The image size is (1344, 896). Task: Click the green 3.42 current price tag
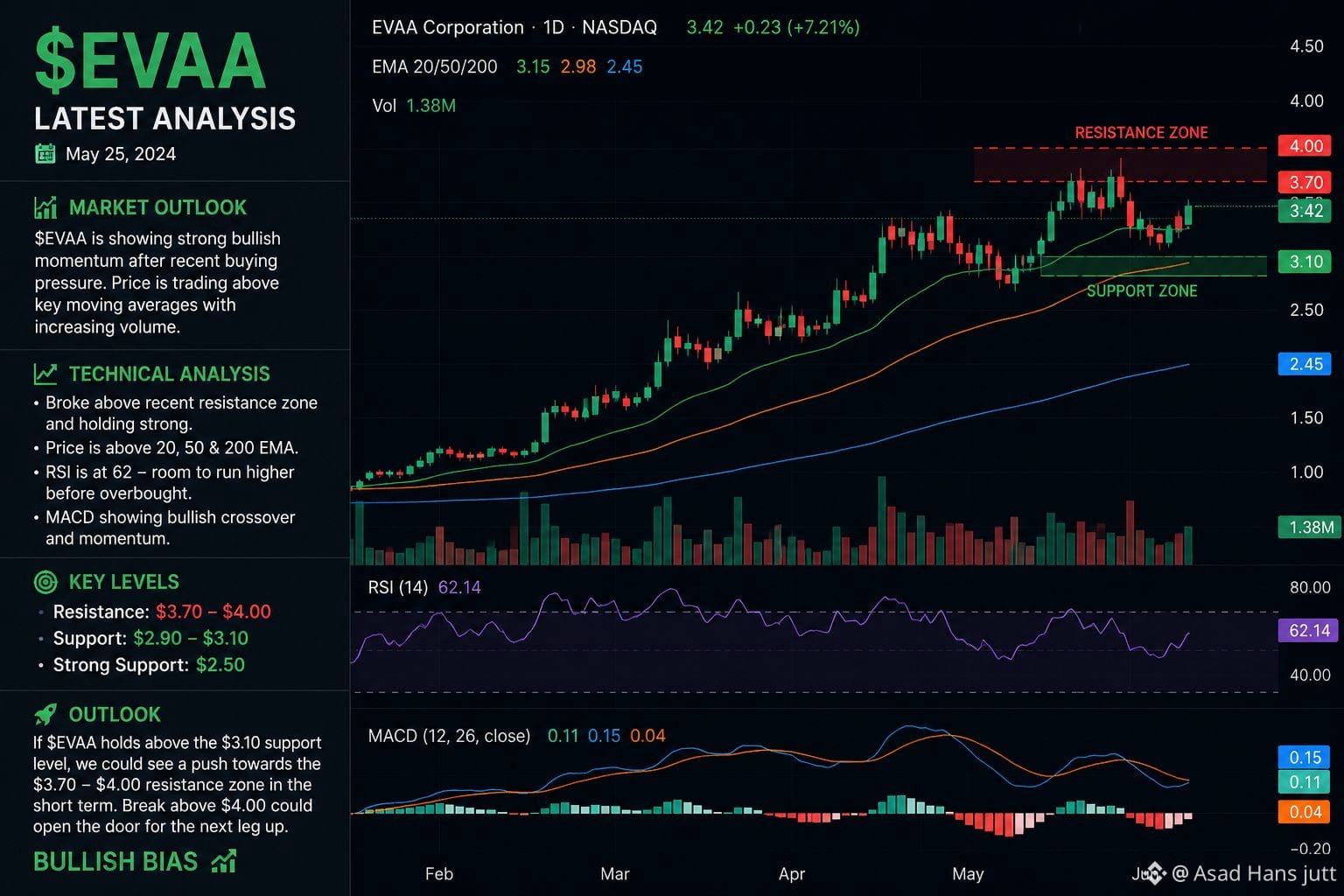(1306, 210)
